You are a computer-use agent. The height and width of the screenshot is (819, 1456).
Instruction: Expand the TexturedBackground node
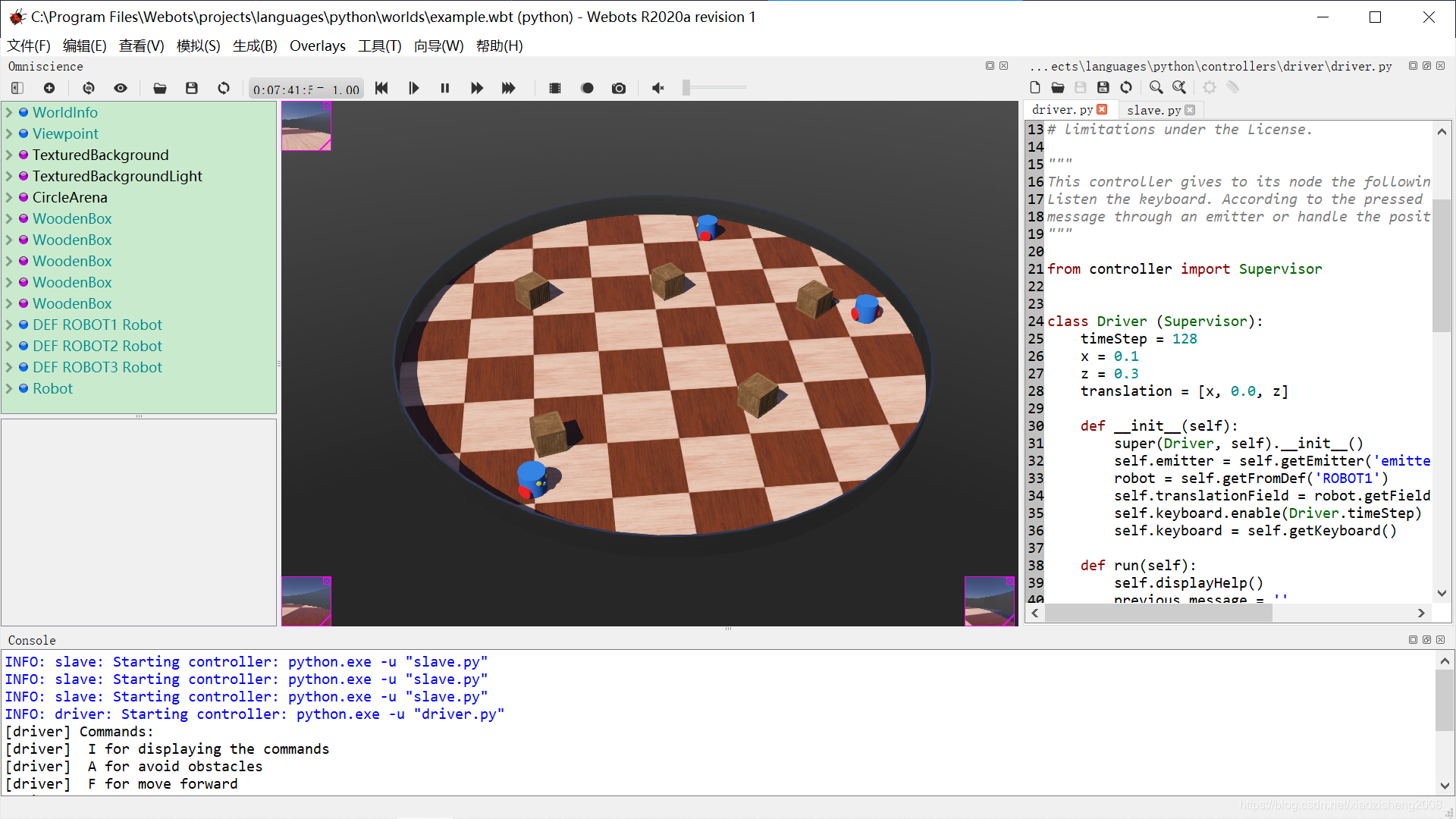(9, 155)
